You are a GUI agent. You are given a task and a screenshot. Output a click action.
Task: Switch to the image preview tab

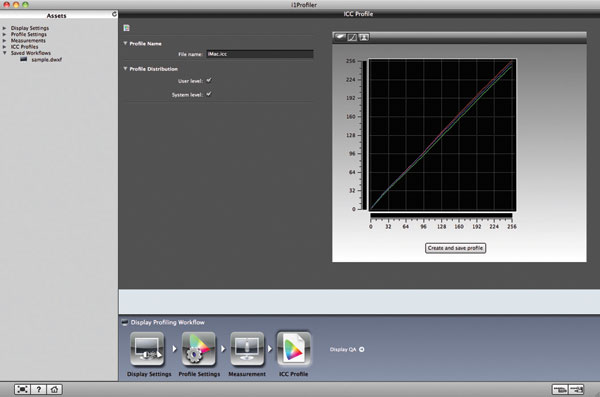(x=364, y=37)
